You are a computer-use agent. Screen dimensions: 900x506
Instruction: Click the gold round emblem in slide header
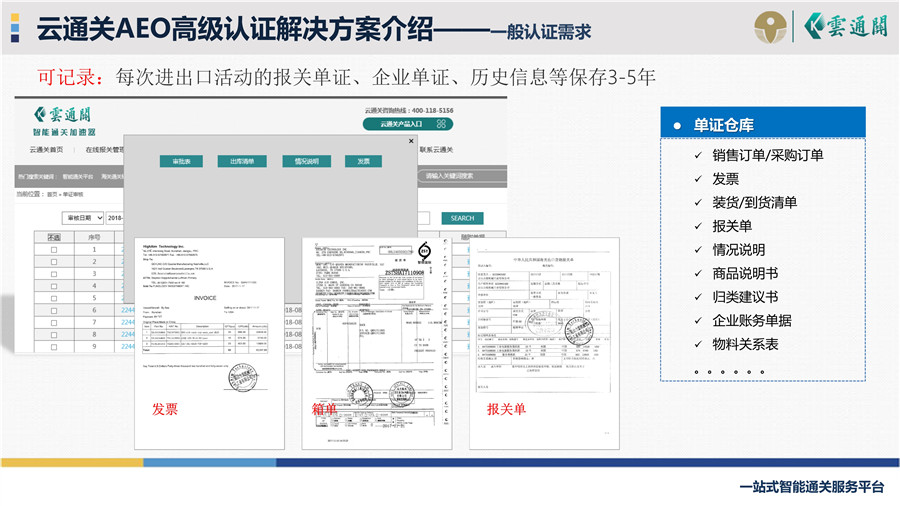(x=770, y=27)
